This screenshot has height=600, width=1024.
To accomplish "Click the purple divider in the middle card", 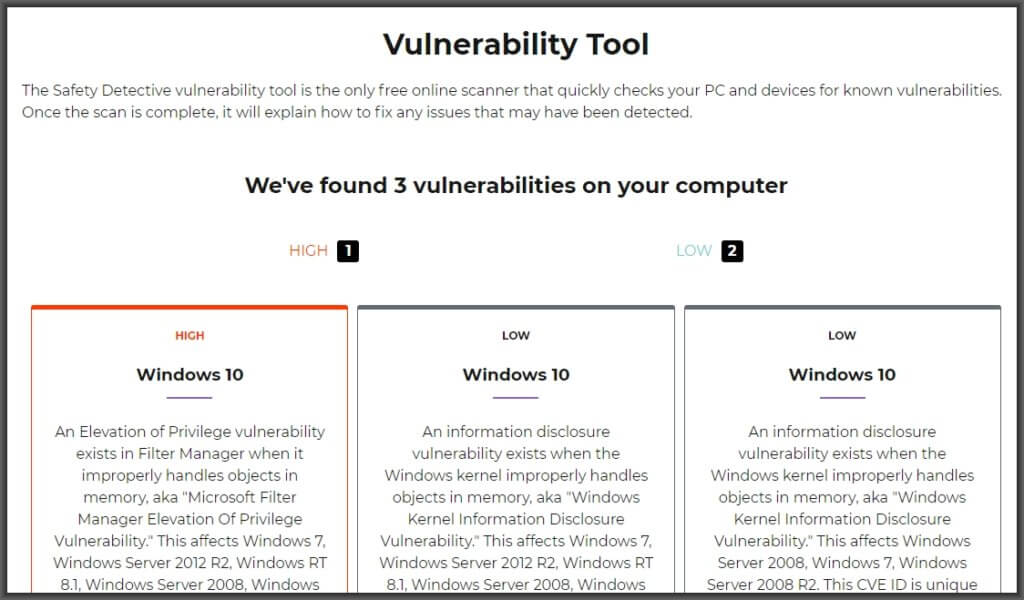I will pos(516,398).
